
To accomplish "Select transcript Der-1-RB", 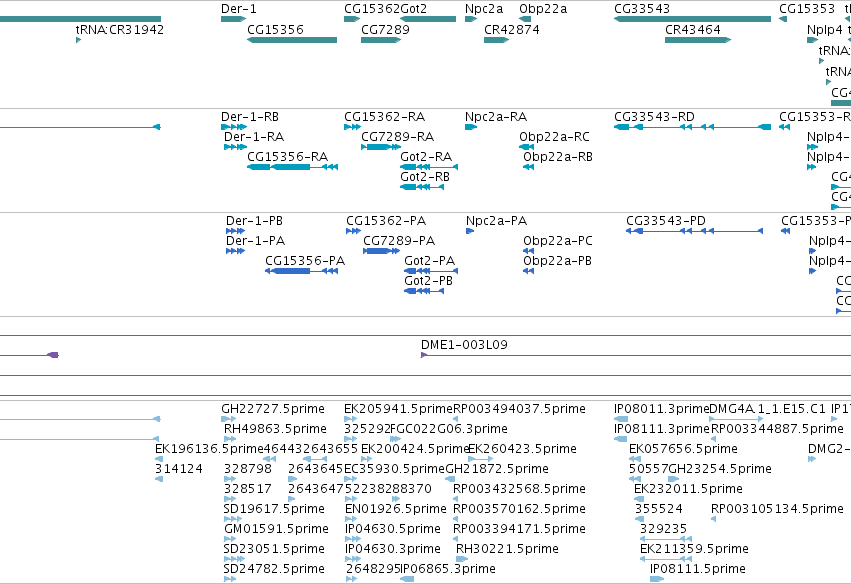I will [234, 127].
